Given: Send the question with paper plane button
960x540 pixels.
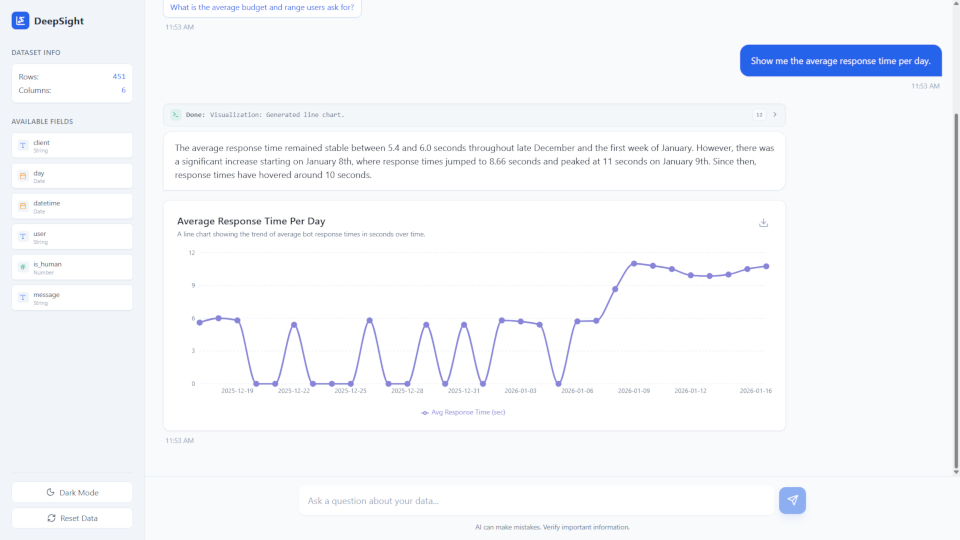Looking at the screenshot, I should [x=792, y=500].
